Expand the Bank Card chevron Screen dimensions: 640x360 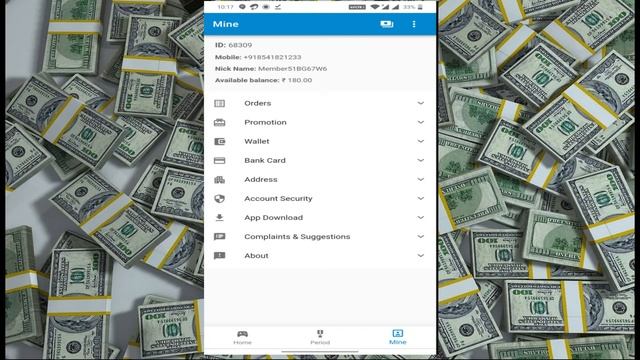[420, 160]
